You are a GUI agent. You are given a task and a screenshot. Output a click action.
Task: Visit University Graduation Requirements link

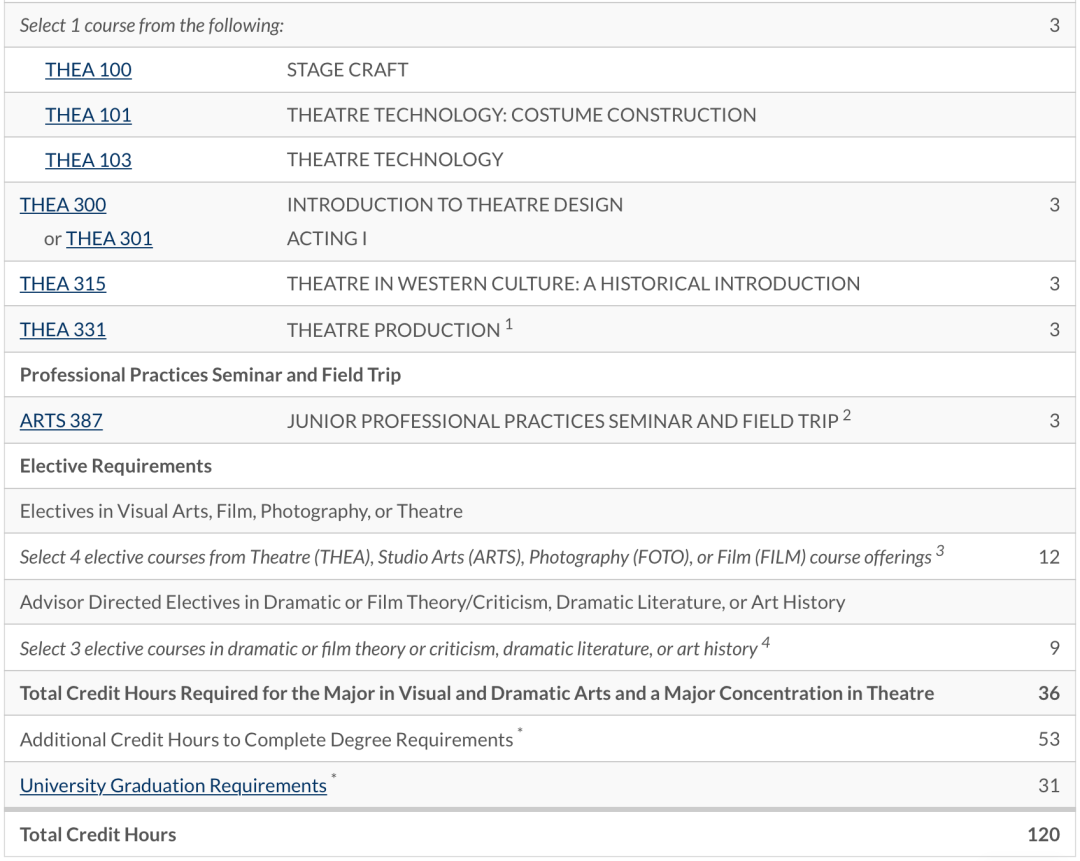click(x=173, y=785)
